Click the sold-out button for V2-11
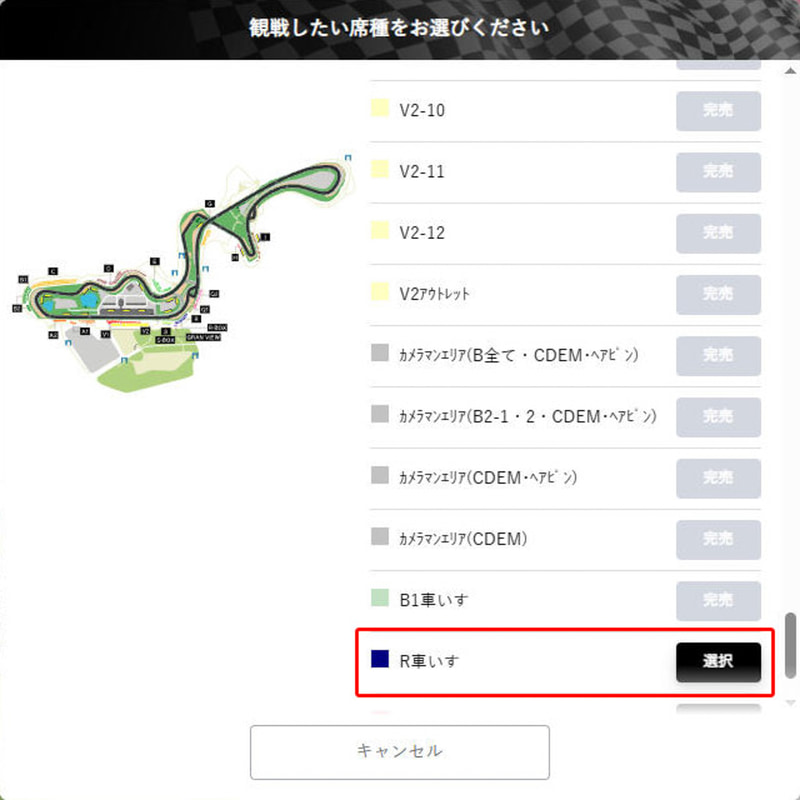Viewport: 800px width, 800px height. pyautogui.click(x=718, y=172)
